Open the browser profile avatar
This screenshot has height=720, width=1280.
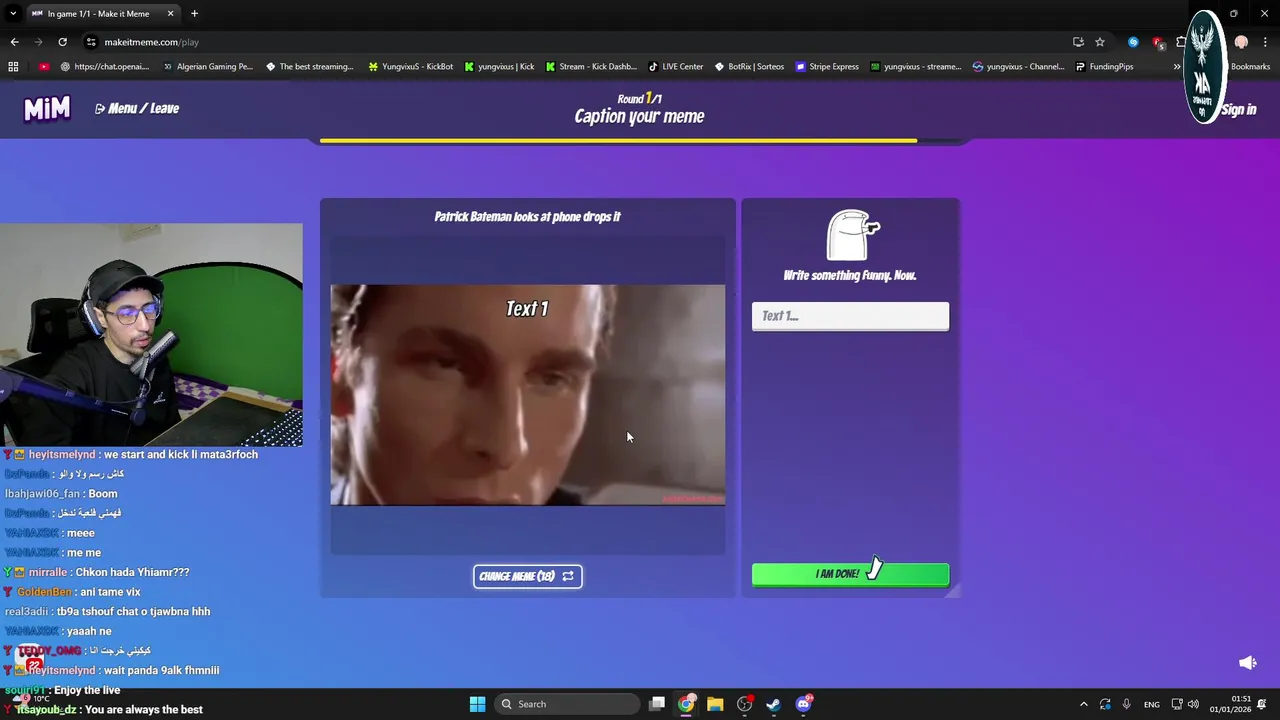[x=1241, y=42]
